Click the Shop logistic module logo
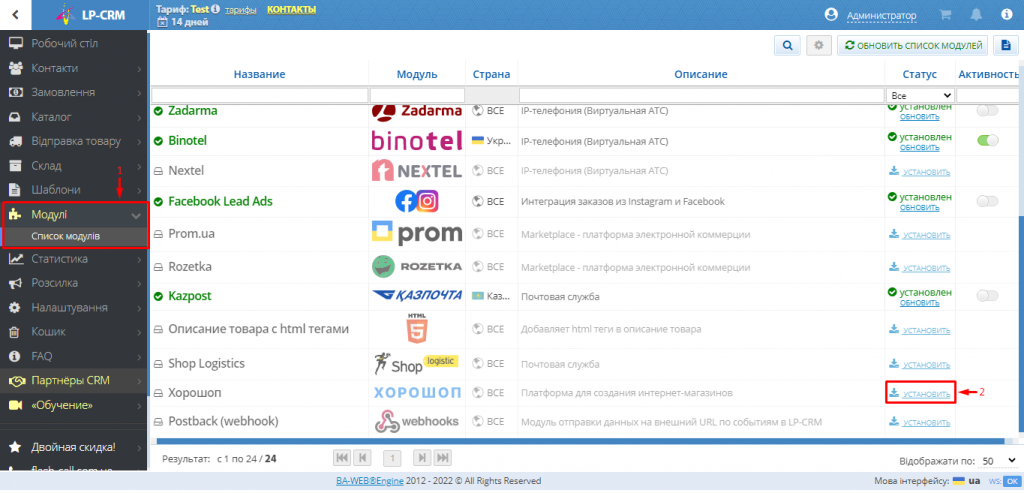The height and width of the screenshot is (493, 1024). 417,363
